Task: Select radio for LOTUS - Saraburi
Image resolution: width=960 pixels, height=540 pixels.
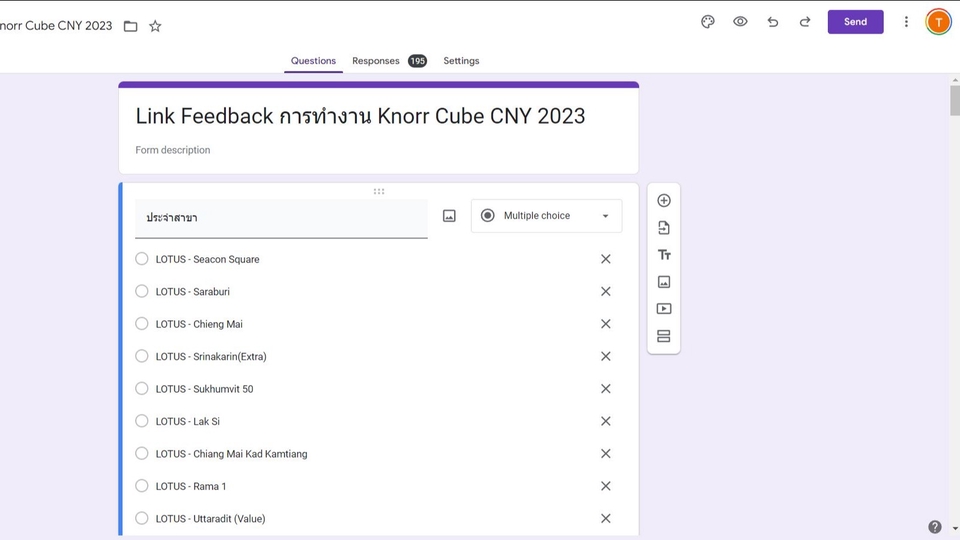Action: (141, 291)
